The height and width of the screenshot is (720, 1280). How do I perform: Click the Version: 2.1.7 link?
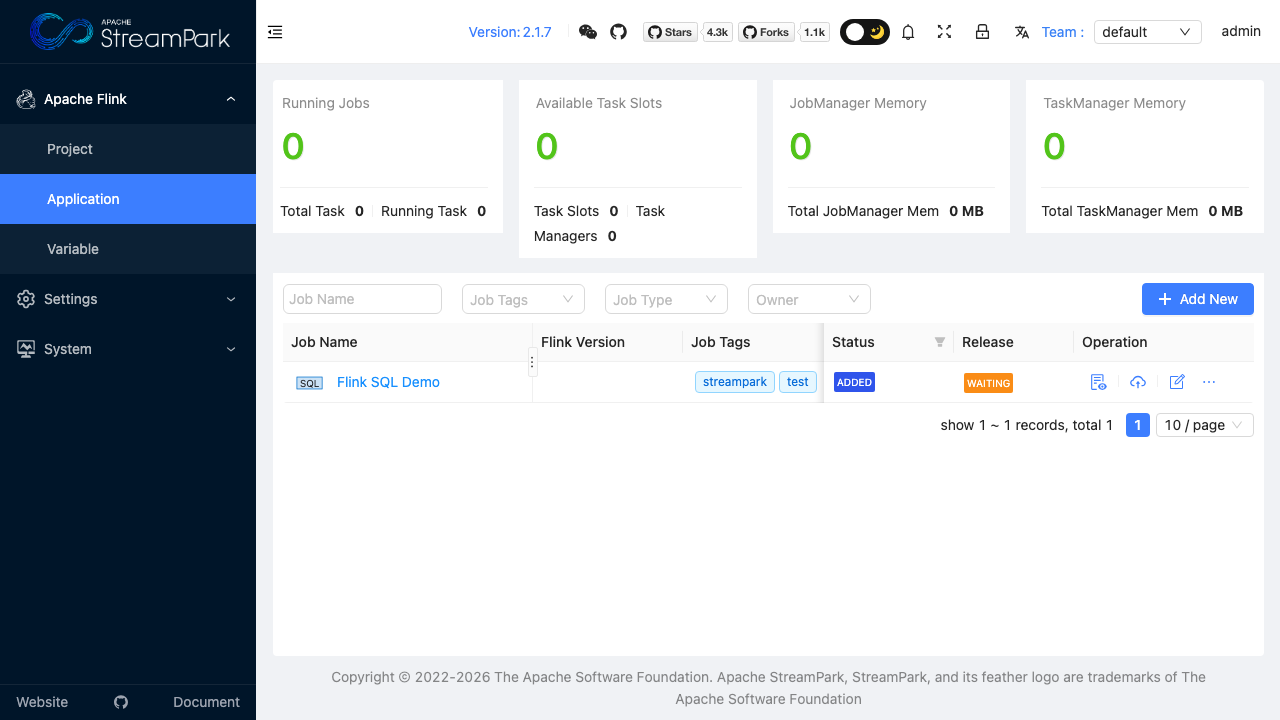click(x=510, y=32)
